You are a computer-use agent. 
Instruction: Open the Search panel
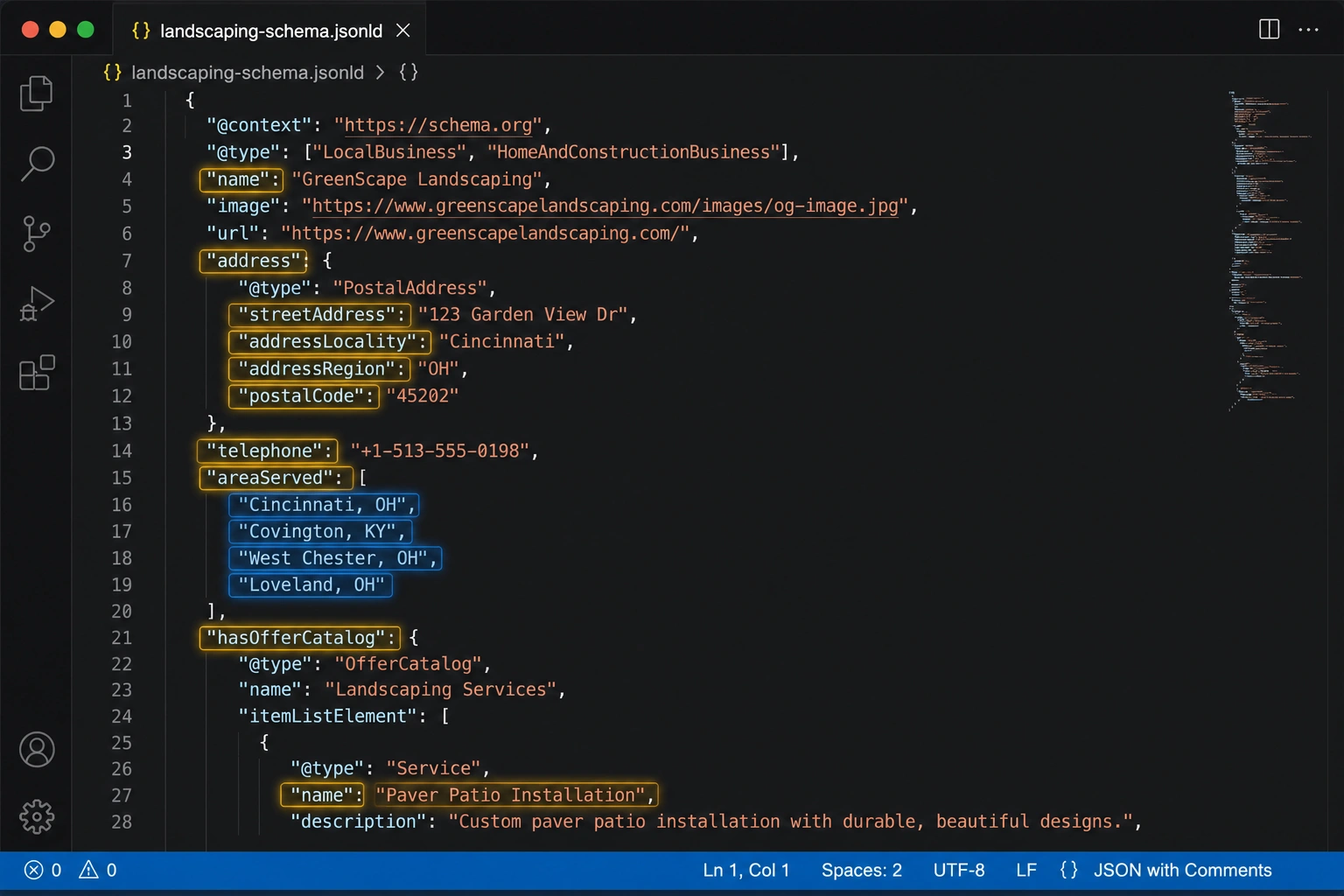tap(37, 164)
